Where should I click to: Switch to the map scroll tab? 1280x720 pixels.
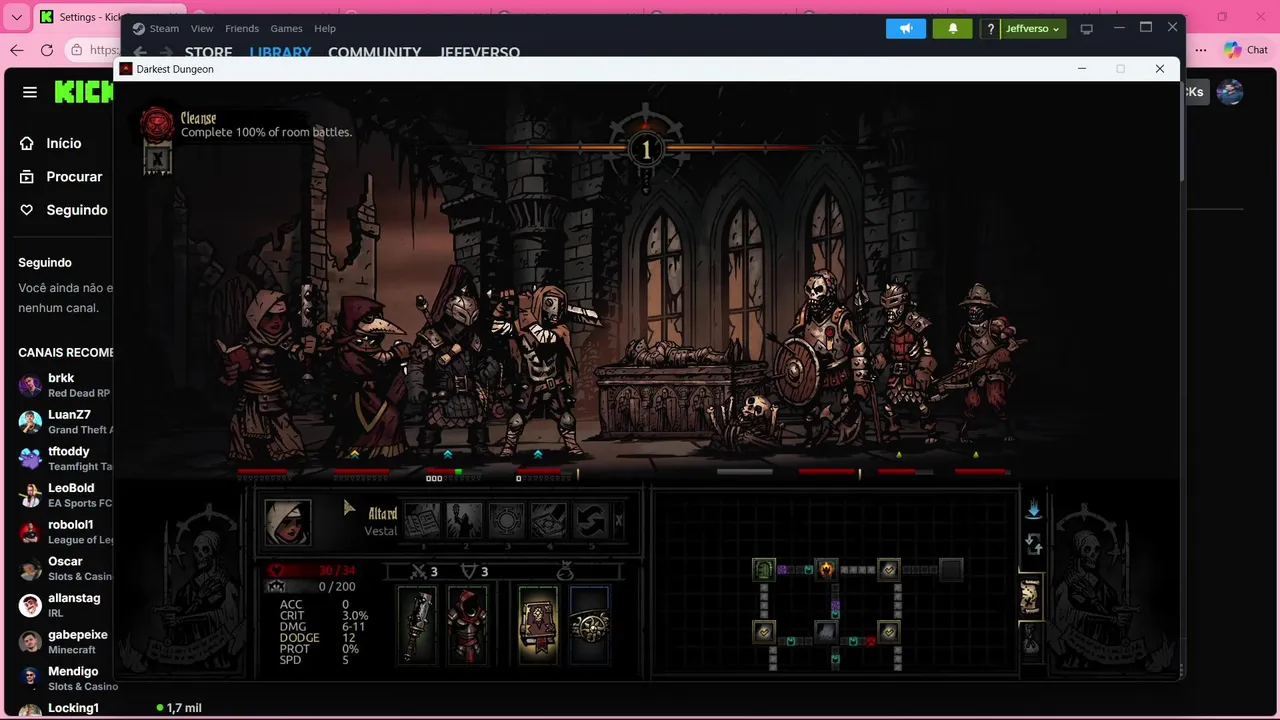[1030, 597]
